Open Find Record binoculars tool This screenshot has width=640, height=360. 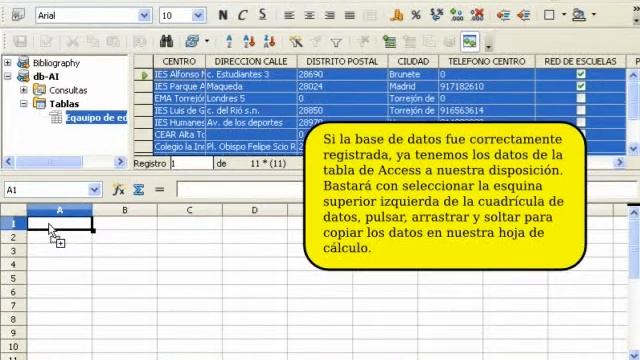click(x=166, y=41)
